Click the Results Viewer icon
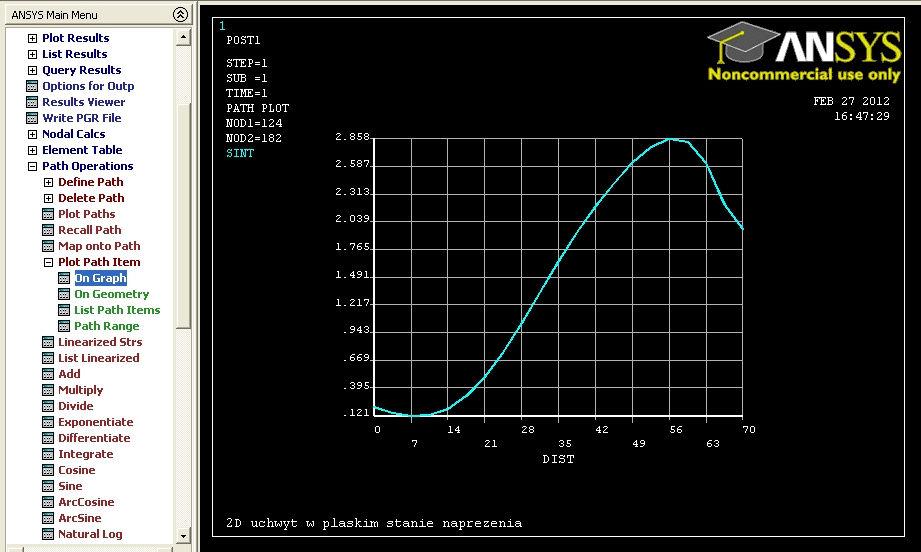 (x=32, y=102)
